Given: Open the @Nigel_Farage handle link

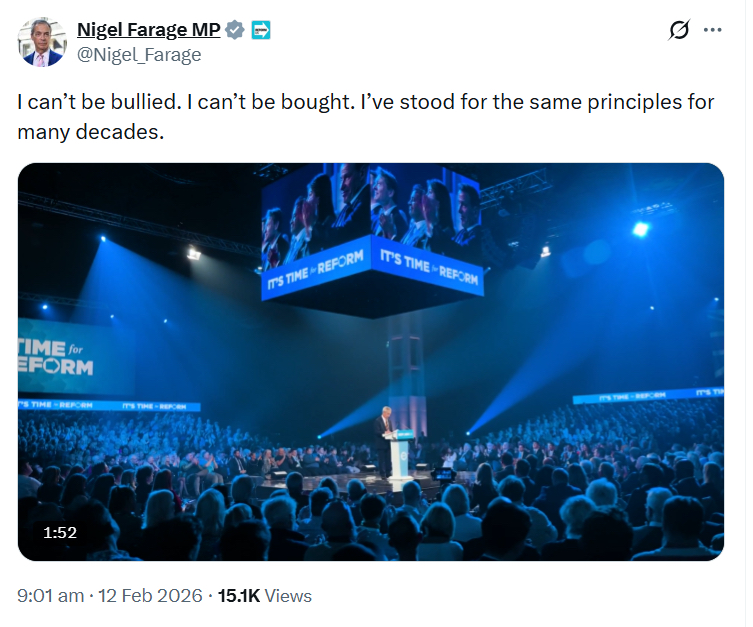Looking at the screenshot, I should tap(139, 55).
